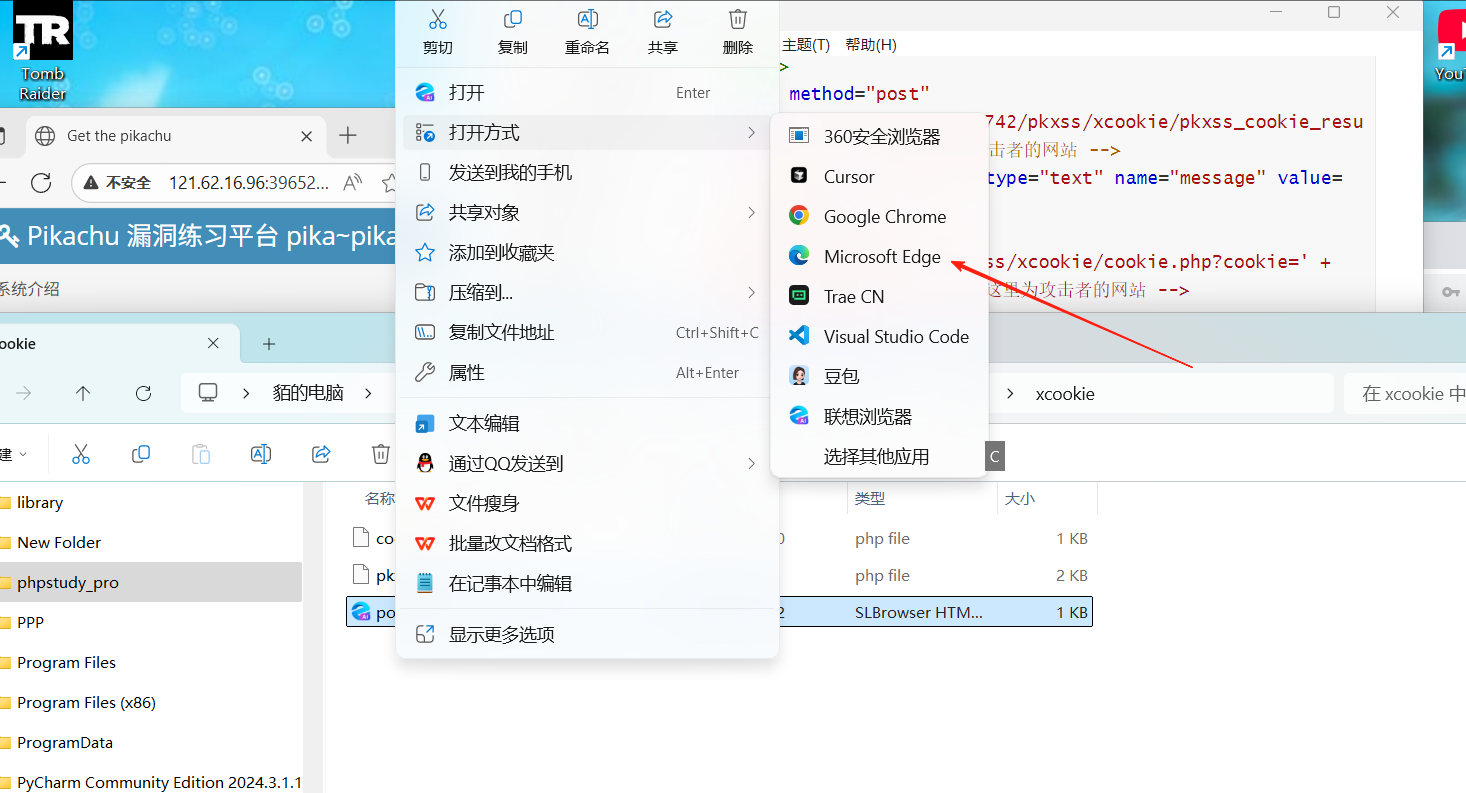
Task: Expand 打开方式 submenu chevron
Action: tap(751, 132)
